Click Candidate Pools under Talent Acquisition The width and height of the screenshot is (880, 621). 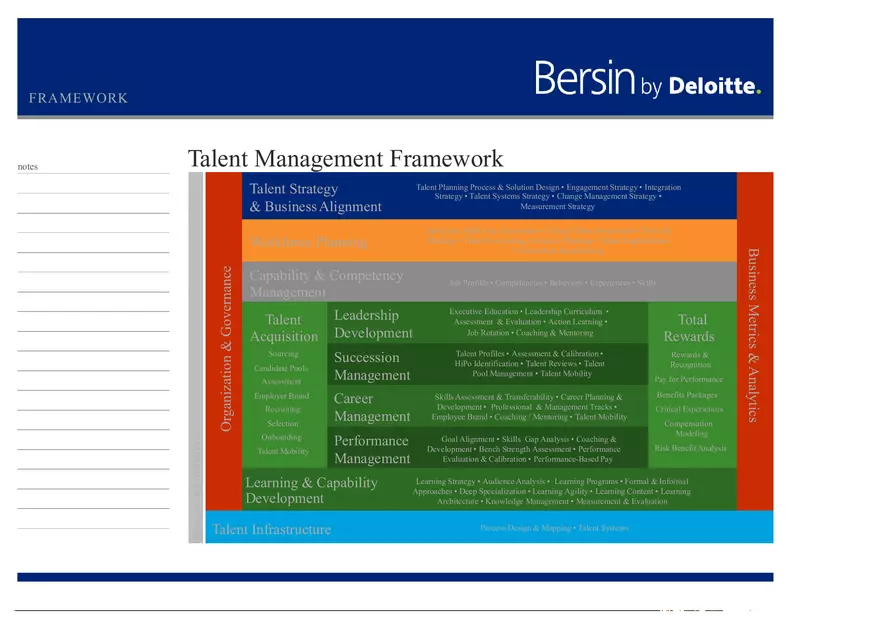tap(281, 368)
